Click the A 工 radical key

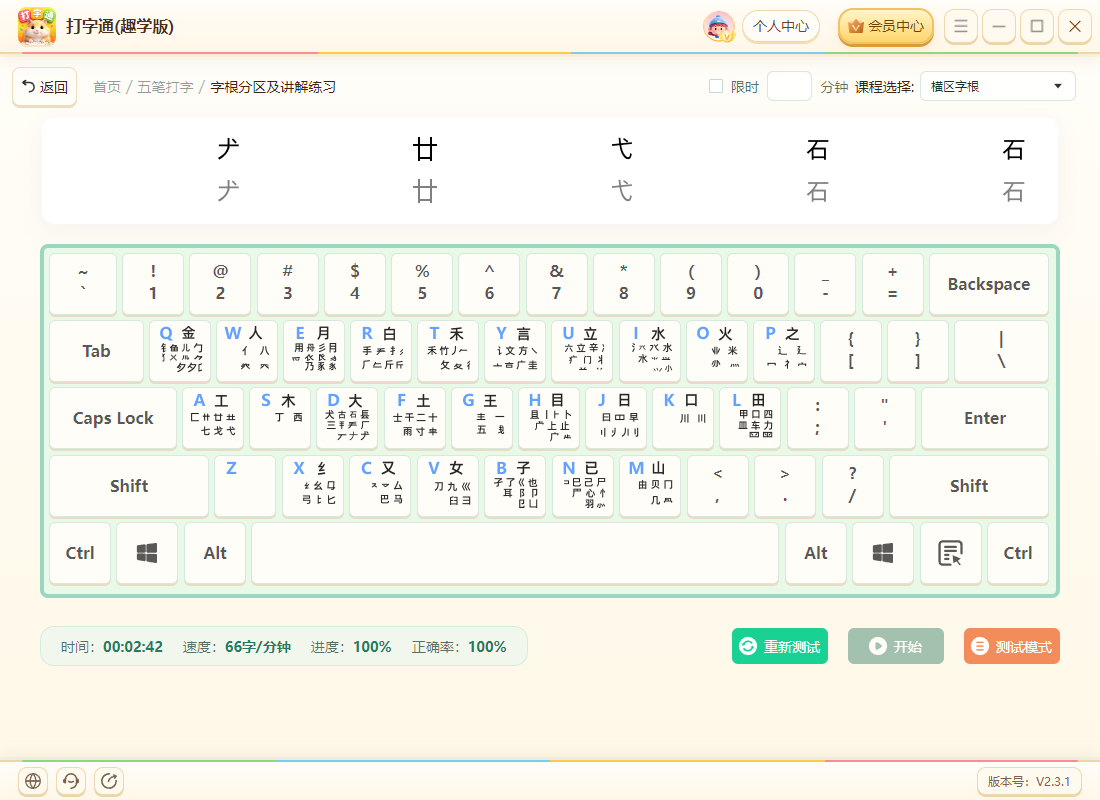(x=213, y=418)
